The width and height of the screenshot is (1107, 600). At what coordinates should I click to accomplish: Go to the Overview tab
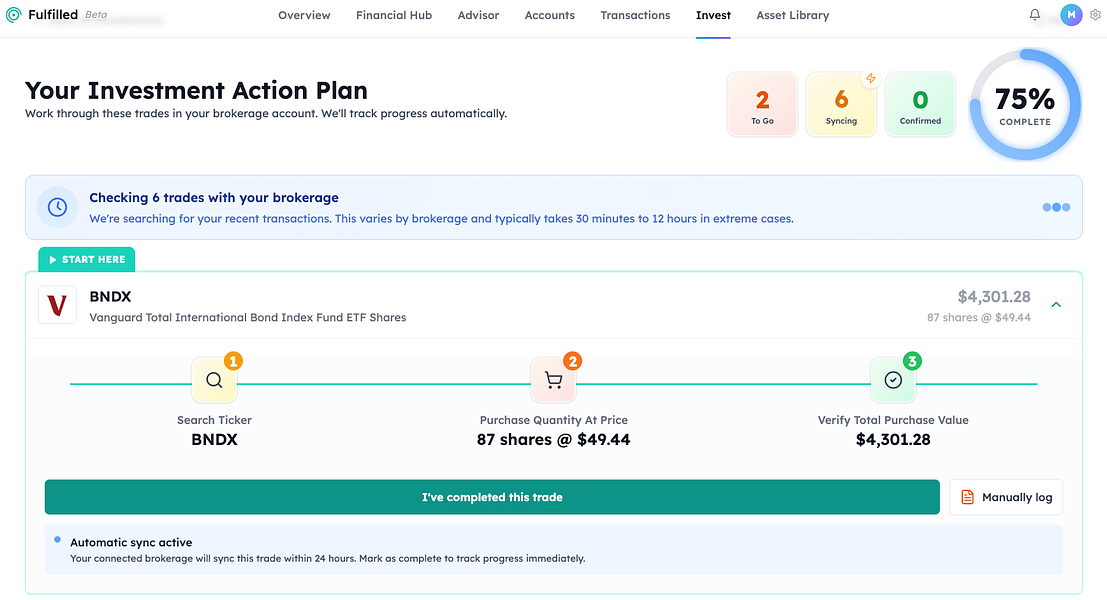pos(304,16)
